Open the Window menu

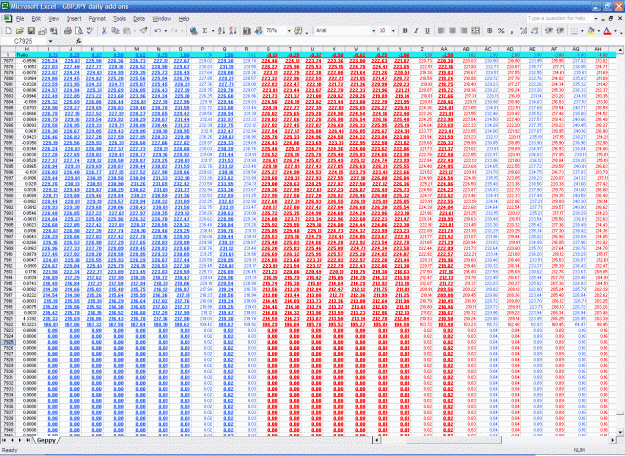[x=162, y=19]
